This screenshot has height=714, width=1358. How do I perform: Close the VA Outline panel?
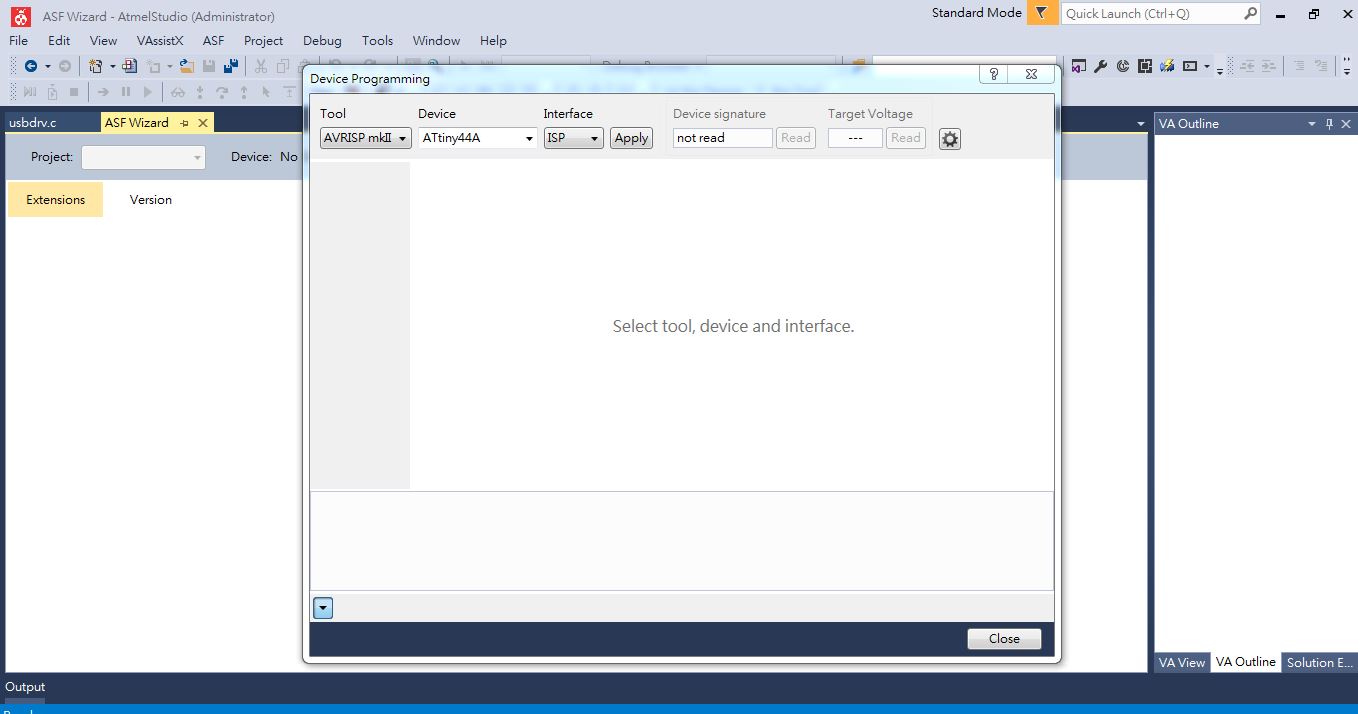[x=1346, y=124]
